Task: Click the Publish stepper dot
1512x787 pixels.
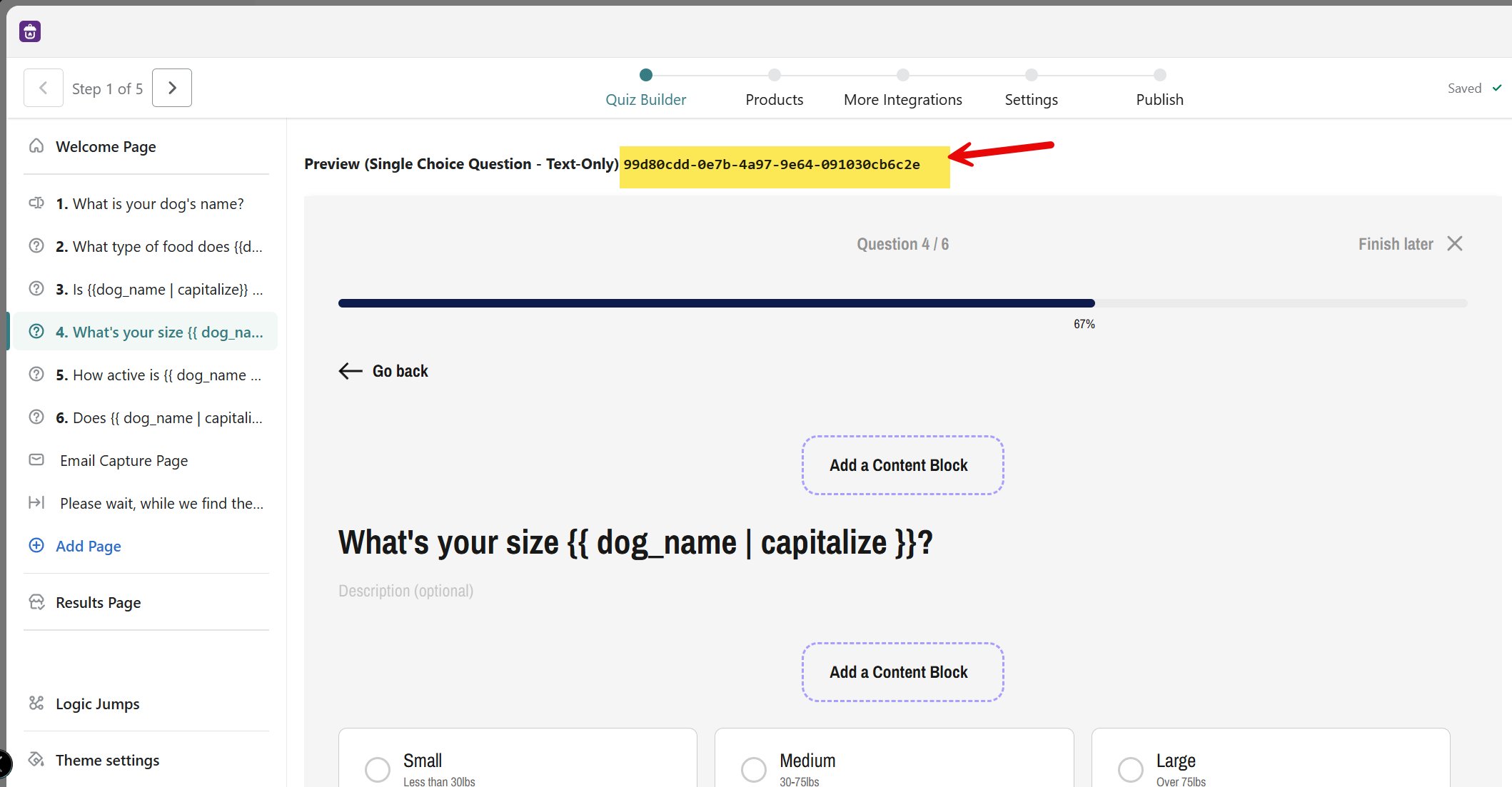Action: [1160, 75]
